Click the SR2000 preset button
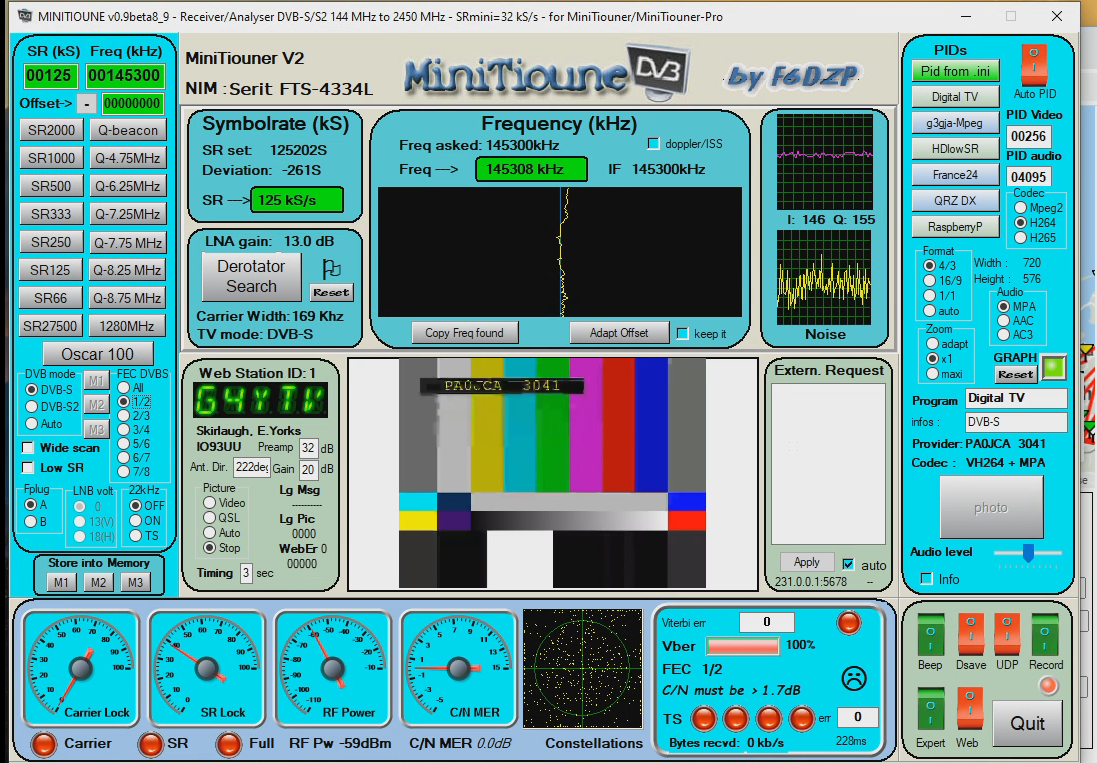1097x763 pixels. click(52, 130)
